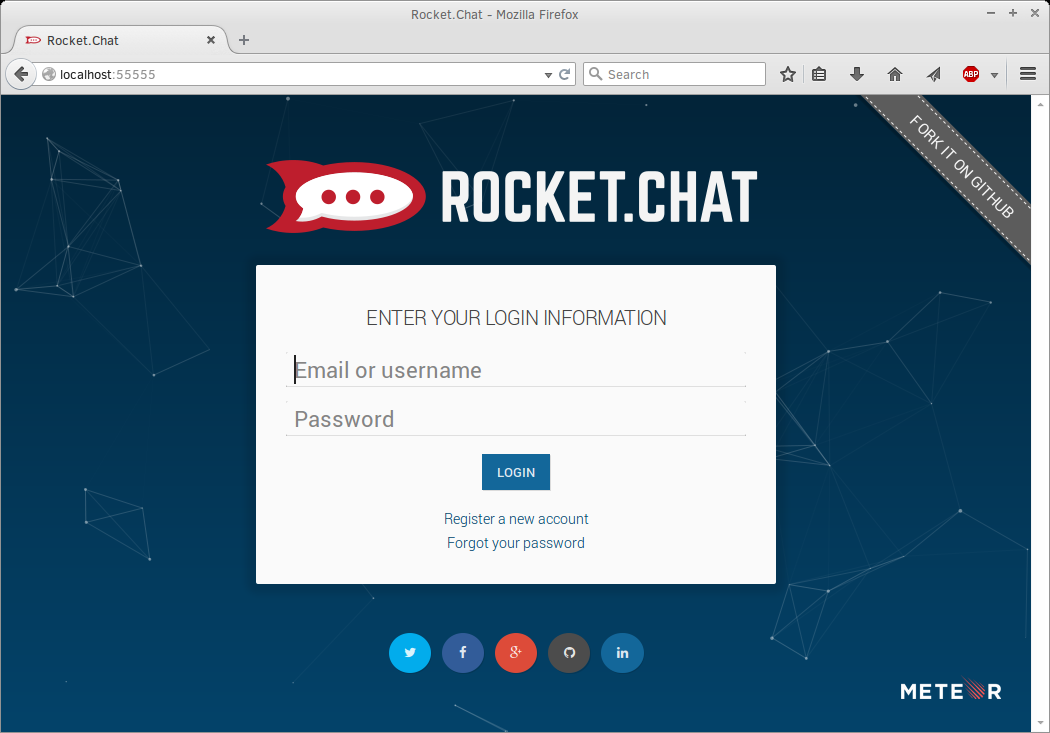Click the Rocket.Chat rocket logo
The height and width of the screenshot is (733, 1050).
[345, 195]
